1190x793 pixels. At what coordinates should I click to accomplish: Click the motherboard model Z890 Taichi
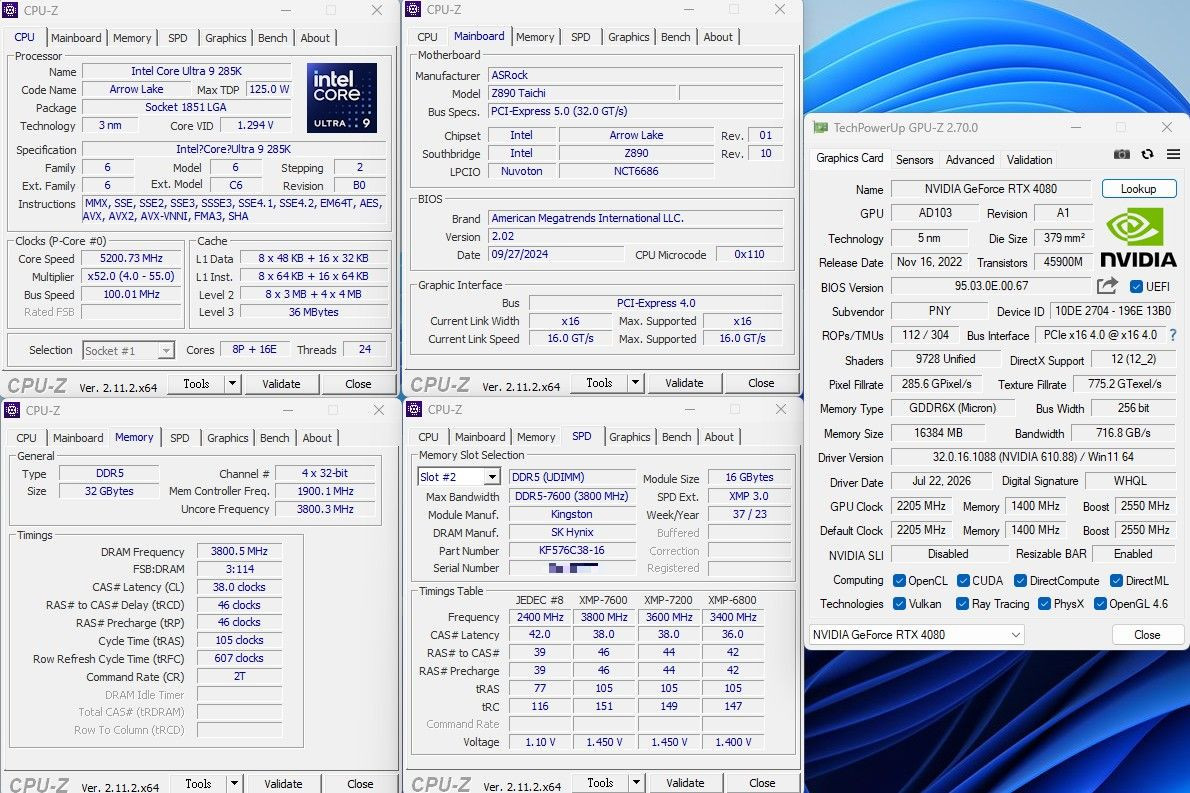[581, 93]
